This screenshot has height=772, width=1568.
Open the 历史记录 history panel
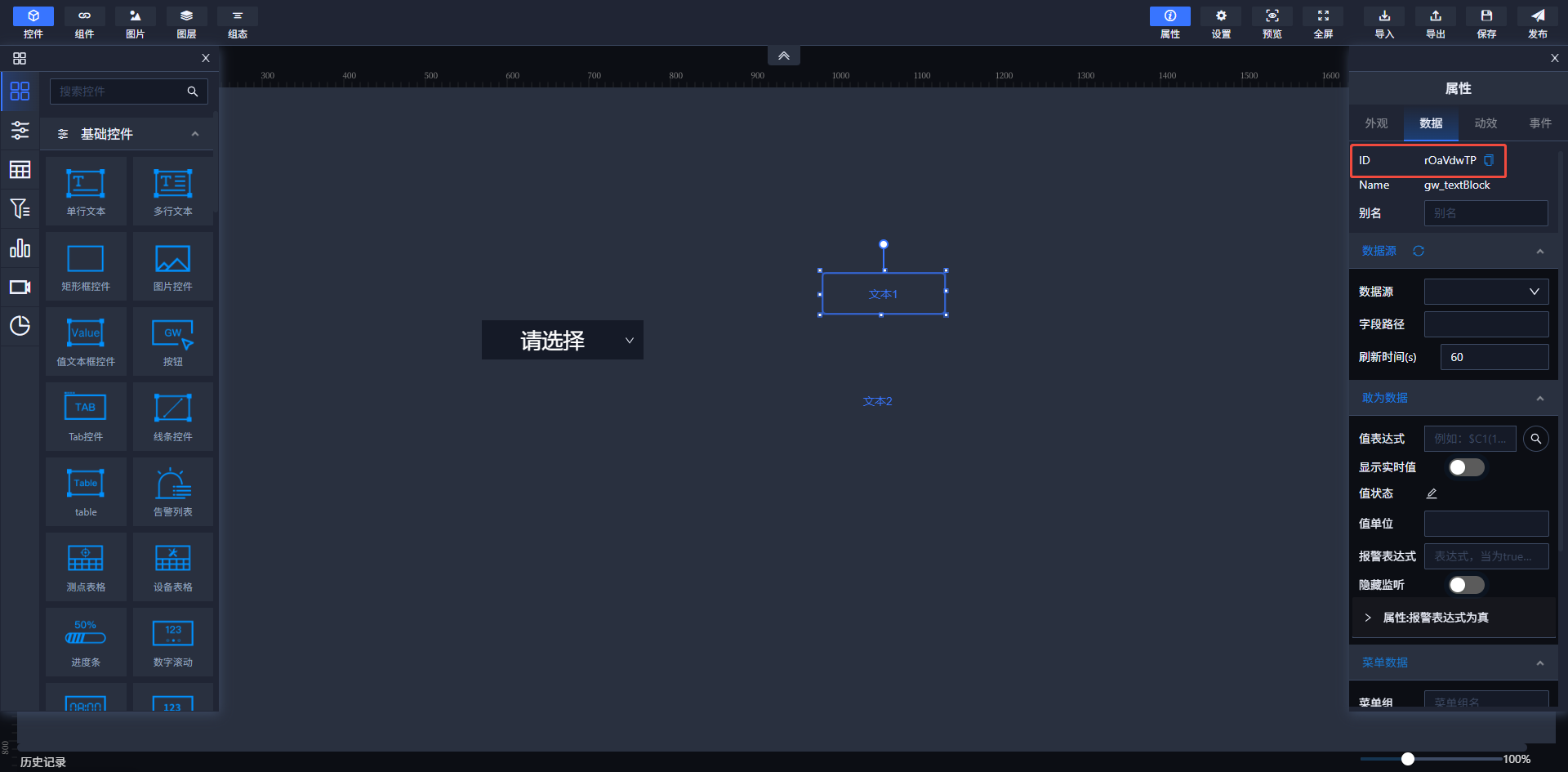click(x=43, y=761)
